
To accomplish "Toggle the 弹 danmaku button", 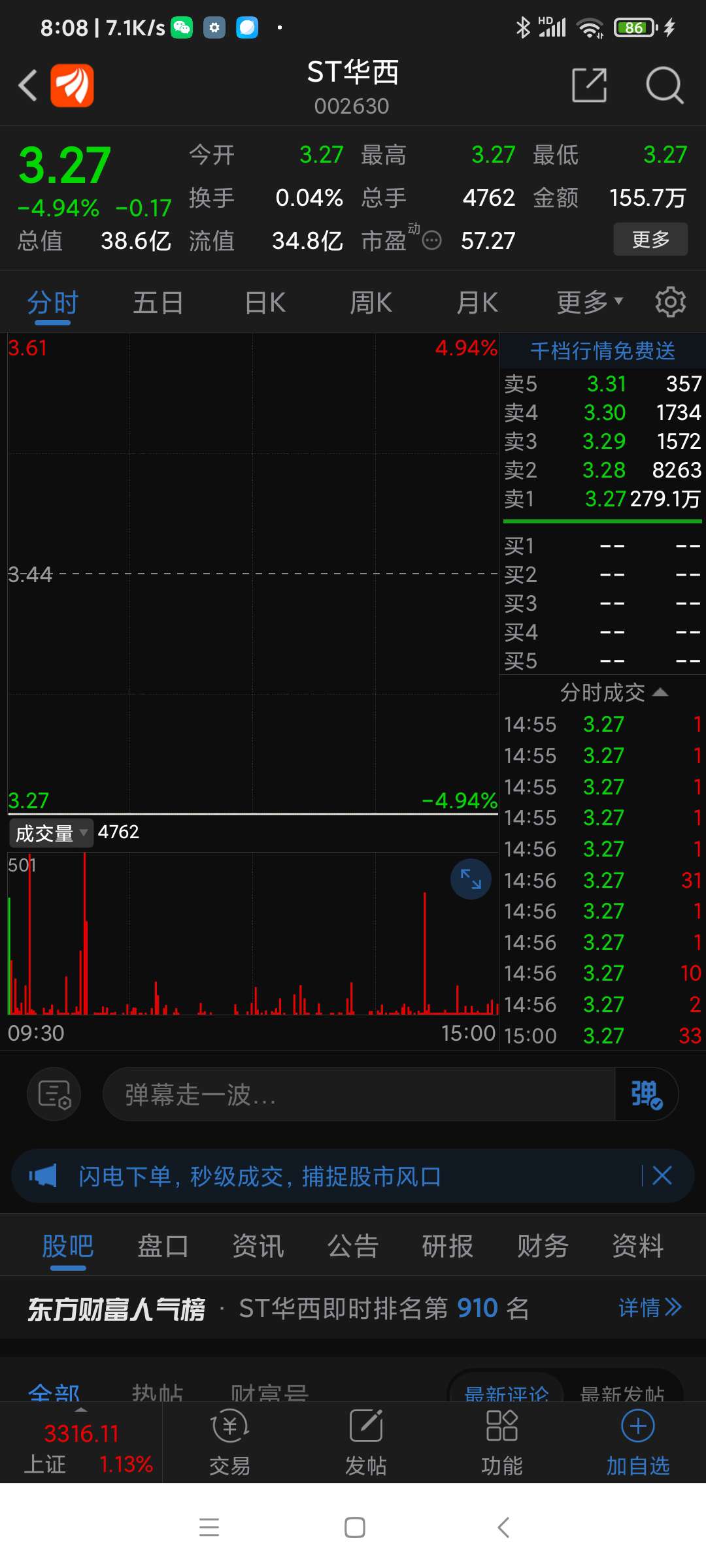I will coord(647,1094).
